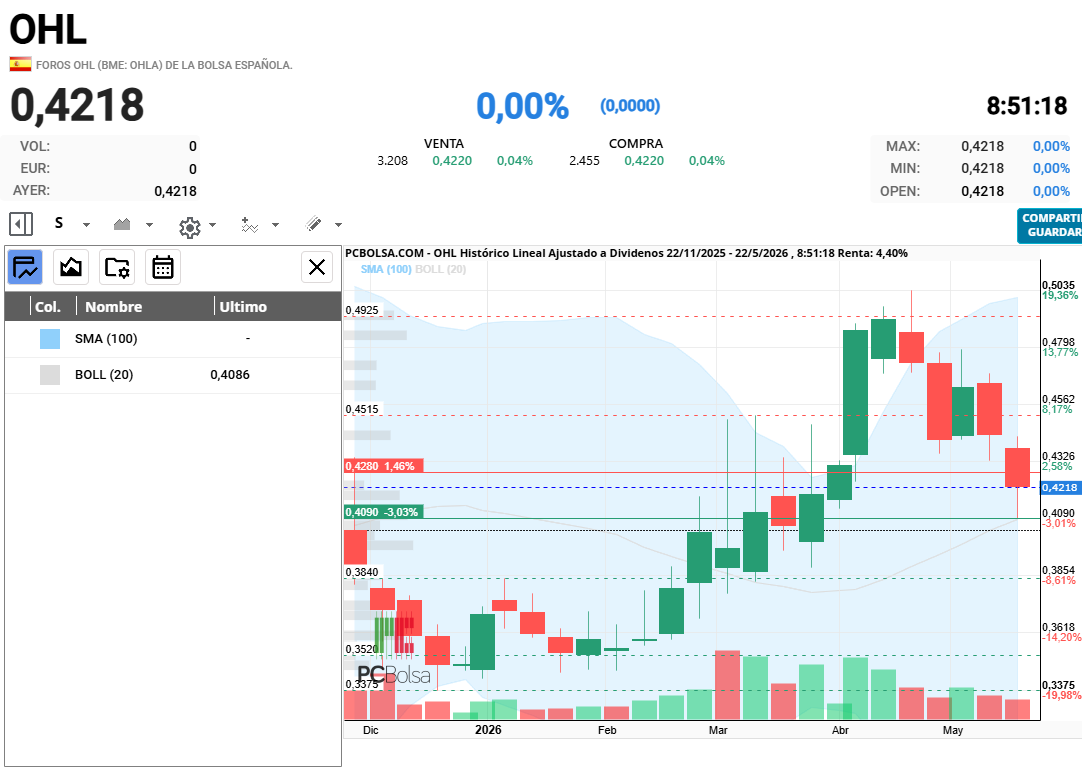
Task: Open the area chart panel tab
Action: pyautogui.click(x=71, y=267)
